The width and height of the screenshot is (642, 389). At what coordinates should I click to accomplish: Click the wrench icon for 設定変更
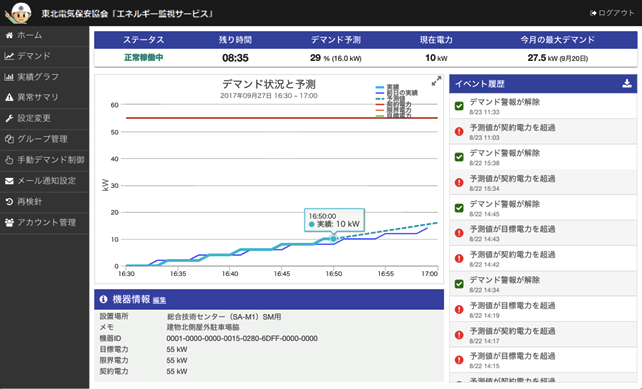(x=9, y=118)
